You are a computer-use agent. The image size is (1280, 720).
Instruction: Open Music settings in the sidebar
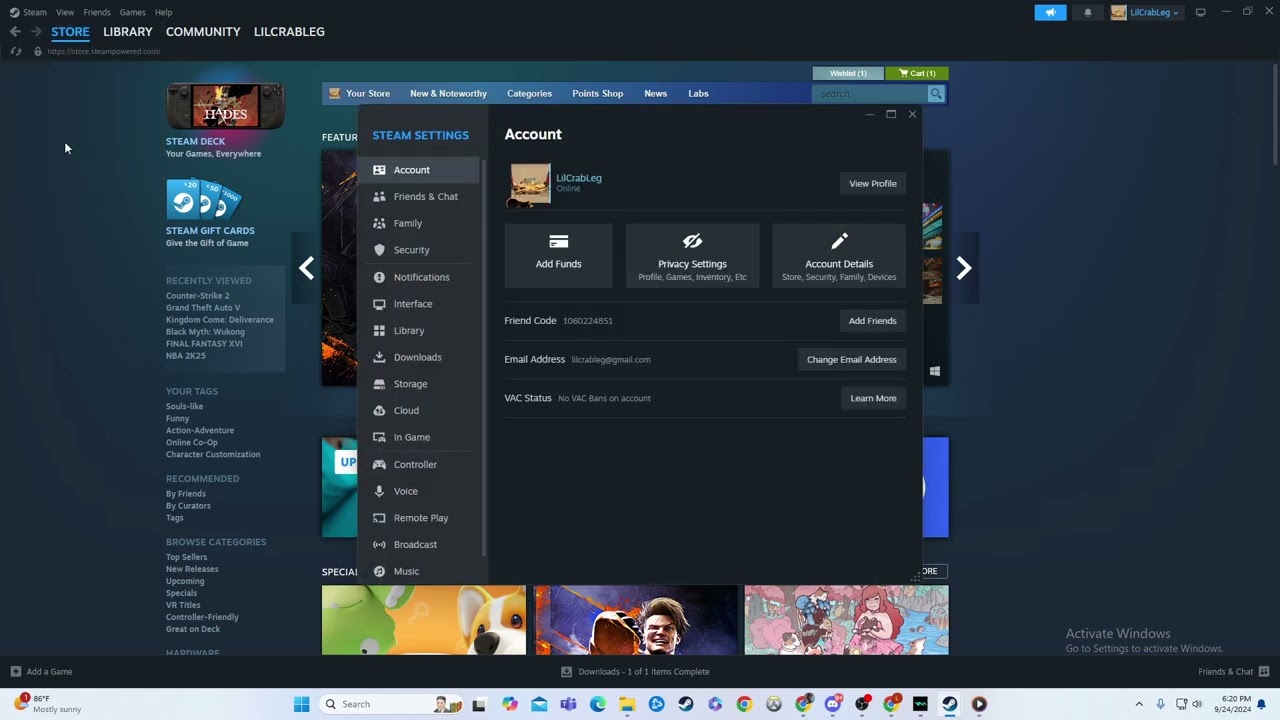point(406,571)
